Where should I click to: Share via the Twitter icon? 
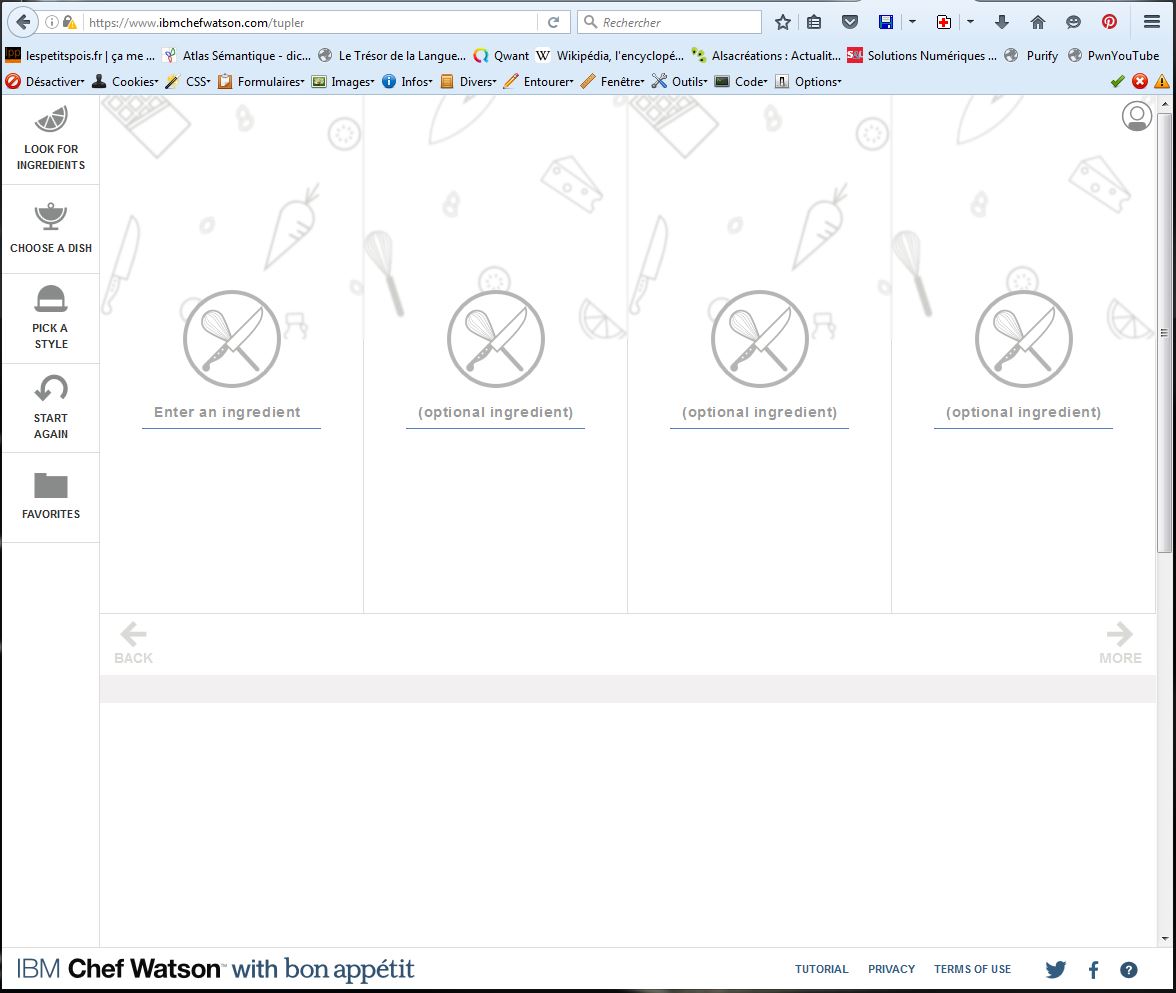(x=1056, y=969)
